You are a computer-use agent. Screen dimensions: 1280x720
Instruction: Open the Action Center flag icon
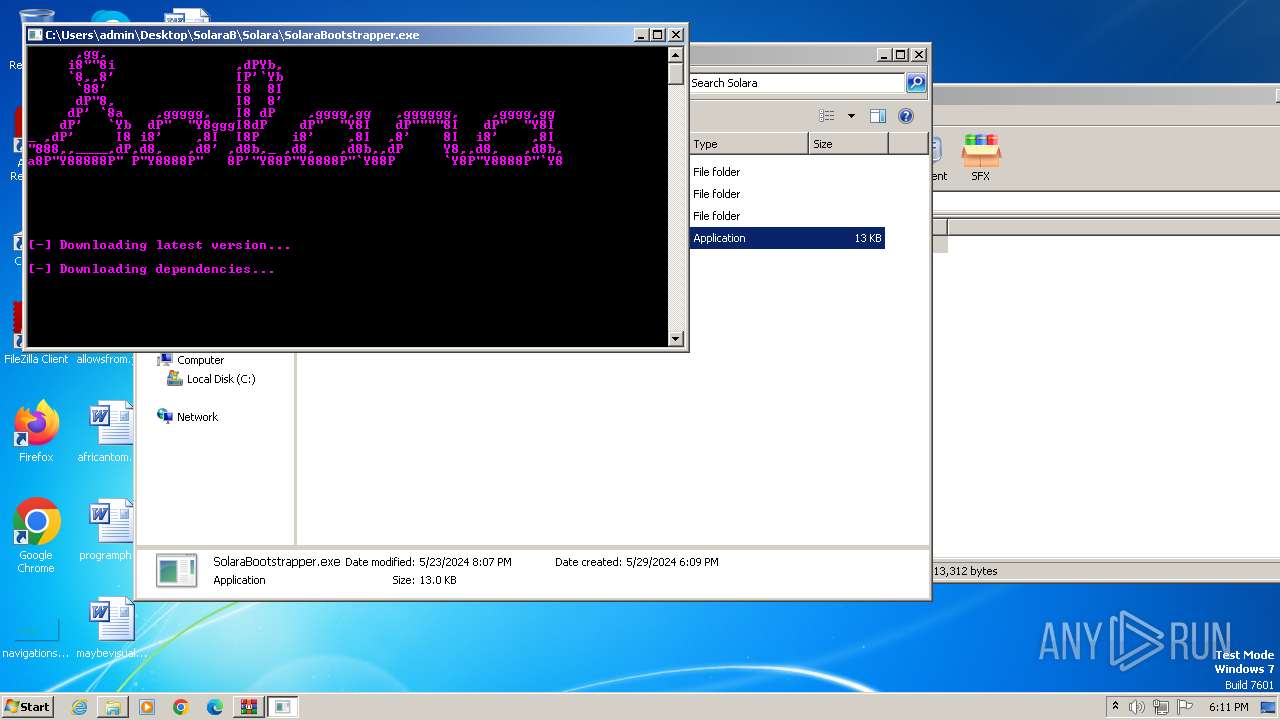[x=1185, y=707]
